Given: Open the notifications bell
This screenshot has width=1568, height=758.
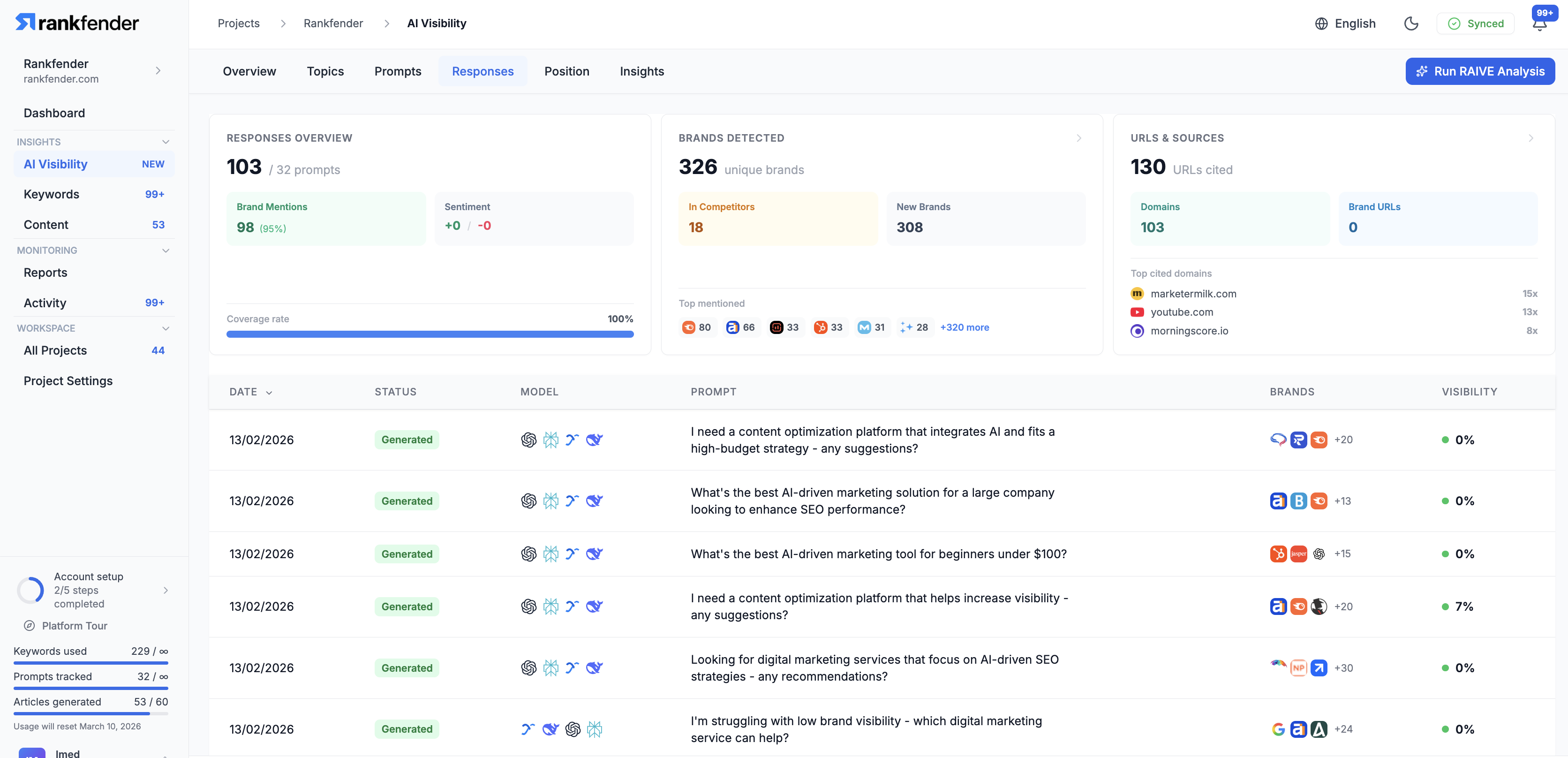Looking at the screenshot, I should [x=1539, y=24].
